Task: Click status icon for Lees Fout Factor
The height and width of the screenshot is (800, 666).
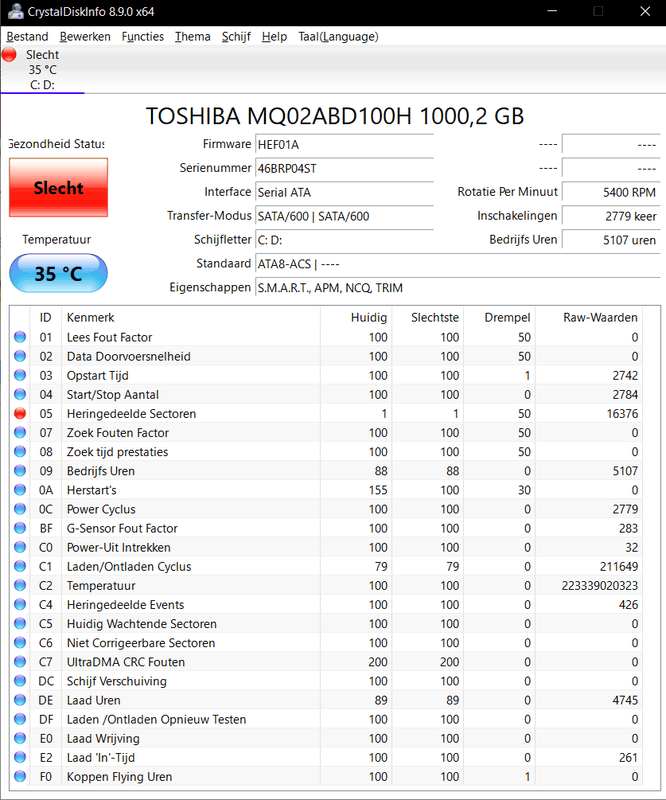Action: pyautogui.click(x=20, y=337)
